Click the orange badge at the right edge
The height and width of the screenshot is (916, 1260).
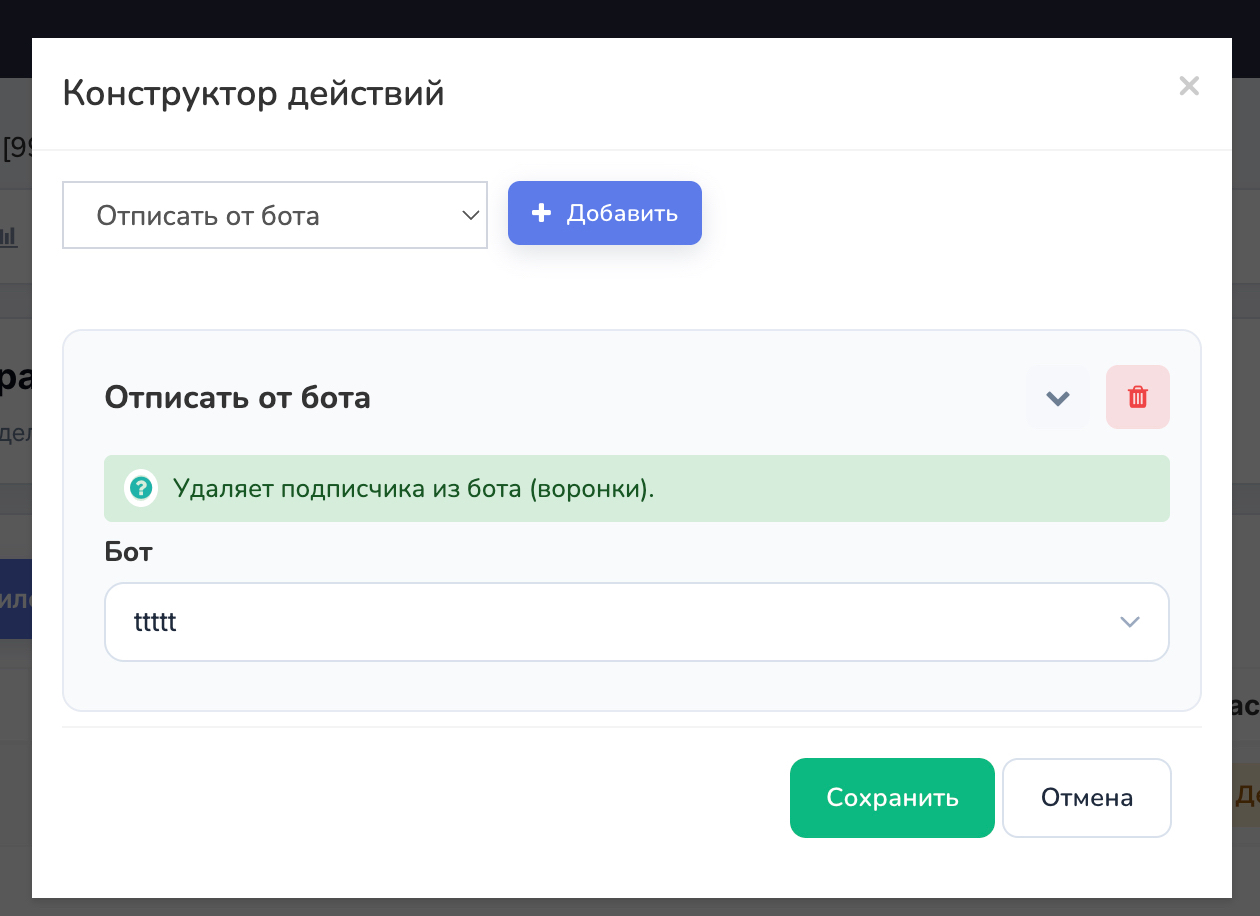click(x=1246, y=795)
